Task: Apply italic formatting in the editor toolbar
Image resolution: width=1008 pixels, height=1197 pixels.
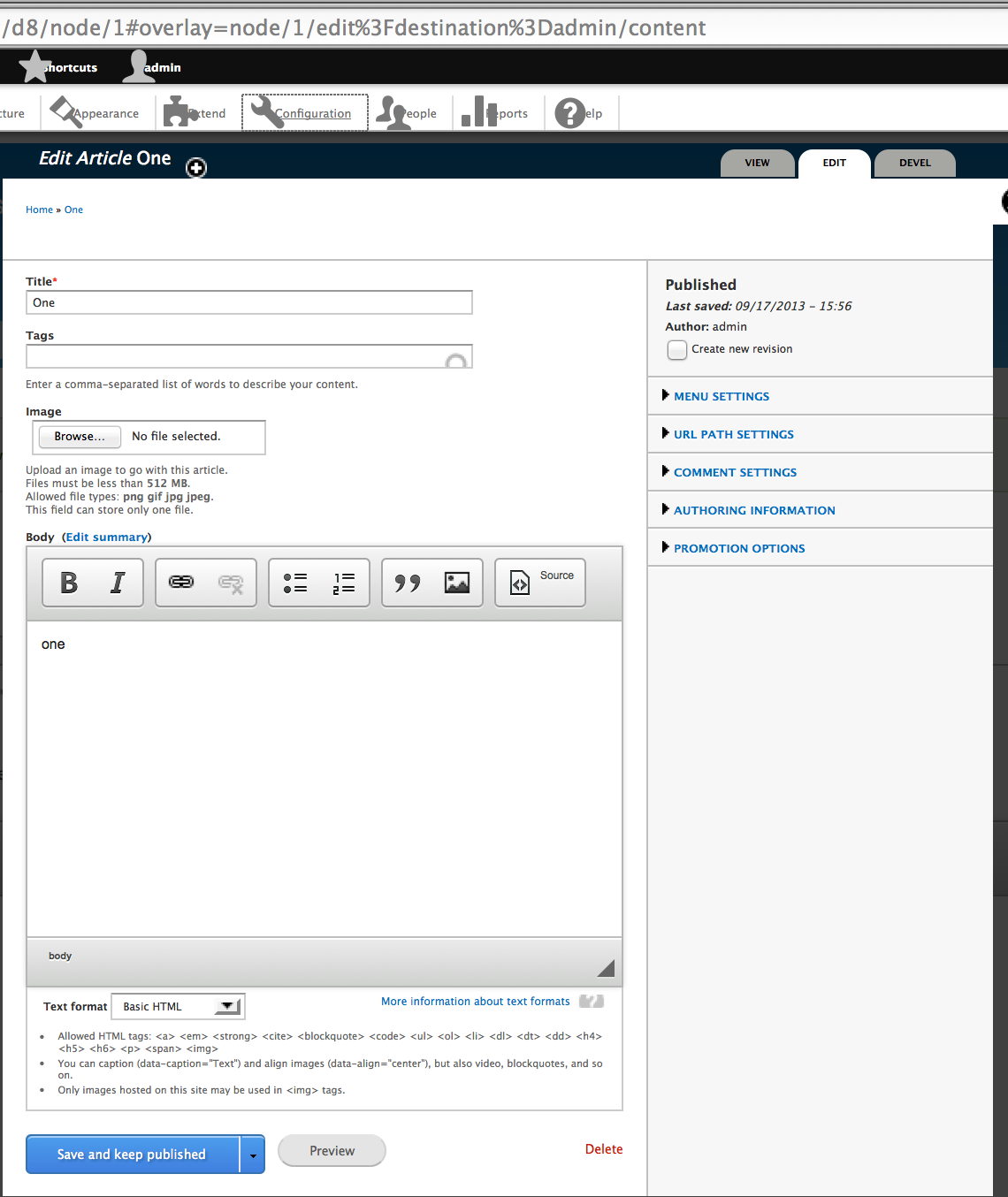Action: click(116, 582)
